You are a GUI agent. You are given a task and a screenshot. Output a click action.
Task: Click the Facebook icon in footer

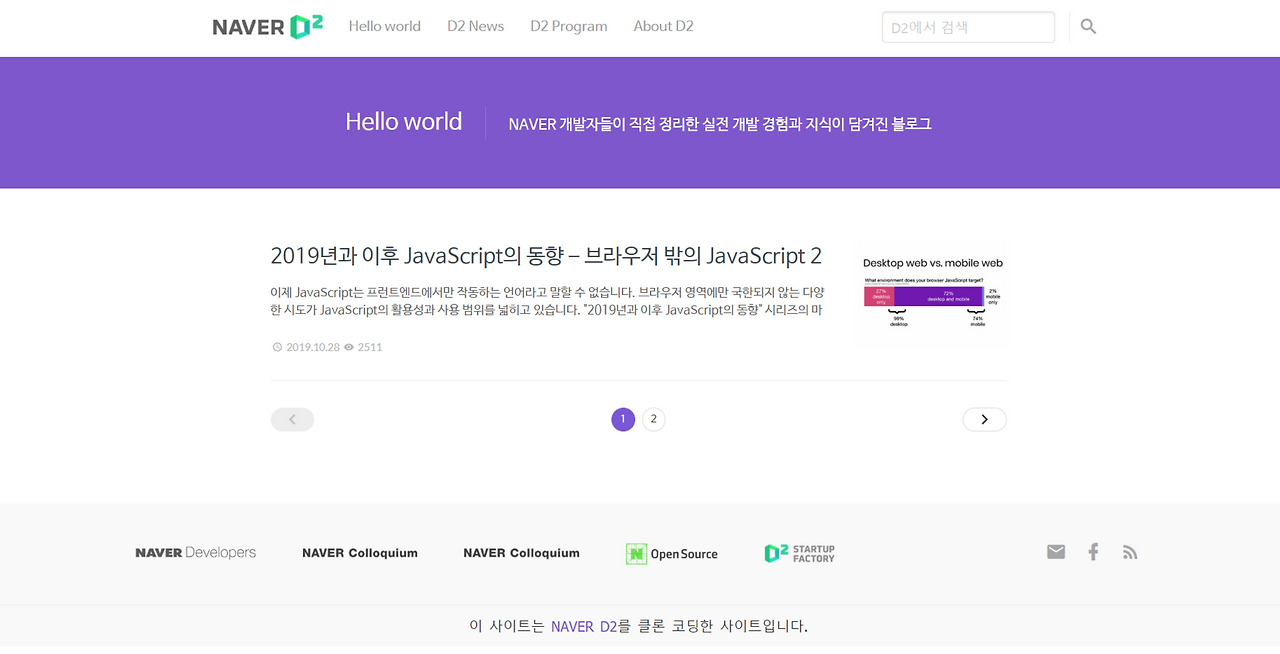1093,552
